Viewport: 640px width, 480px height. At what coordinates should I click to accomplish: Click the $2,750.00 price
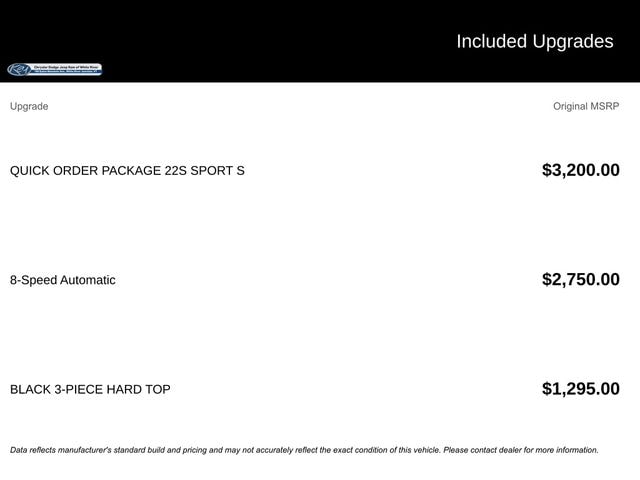tap(580, 280)
